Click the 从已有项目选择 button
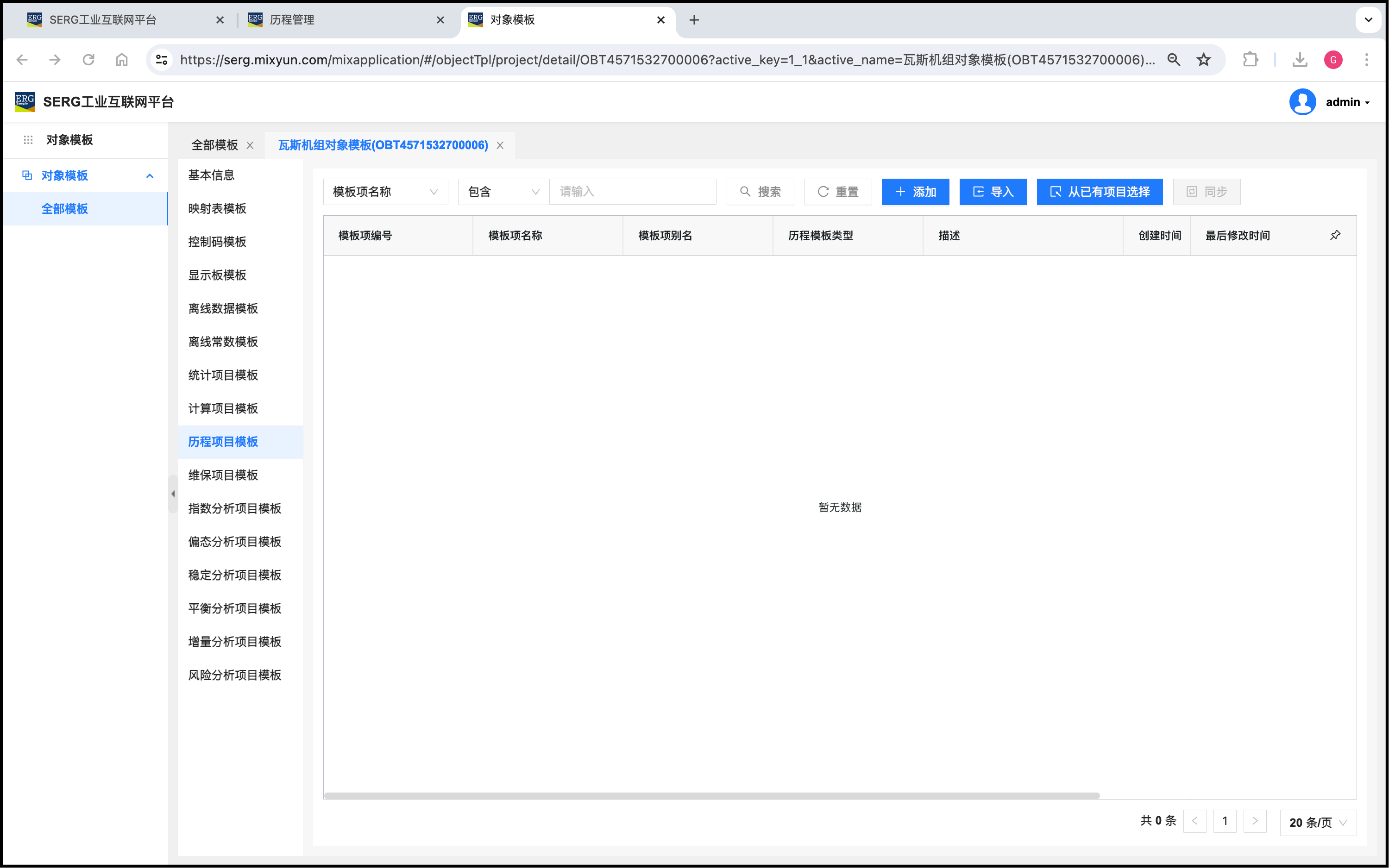 [1099, 192]
